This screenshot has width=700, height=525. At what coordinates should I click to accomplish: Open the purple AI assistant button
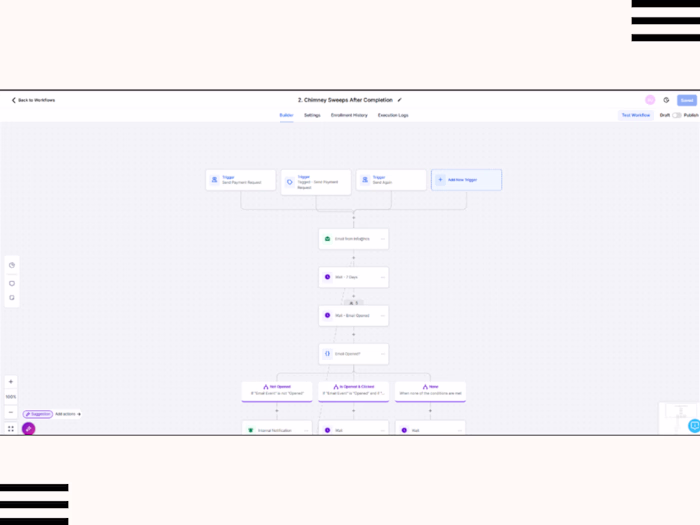pos(29,429)
